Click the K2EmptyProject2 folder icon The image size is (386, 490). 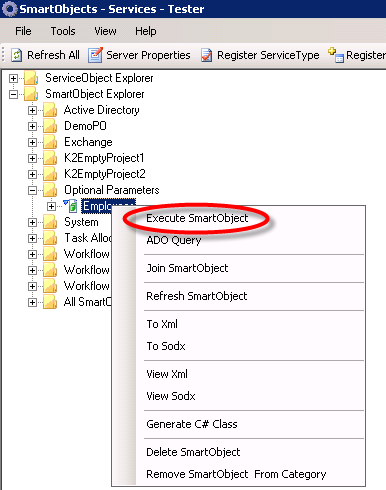click(x=50, y=174)
